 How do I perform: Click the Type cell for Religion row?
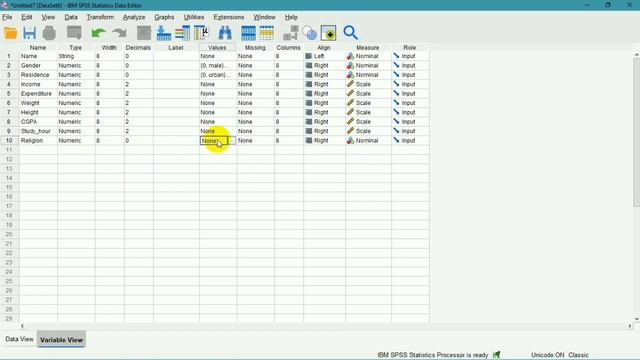pos(76,140)
